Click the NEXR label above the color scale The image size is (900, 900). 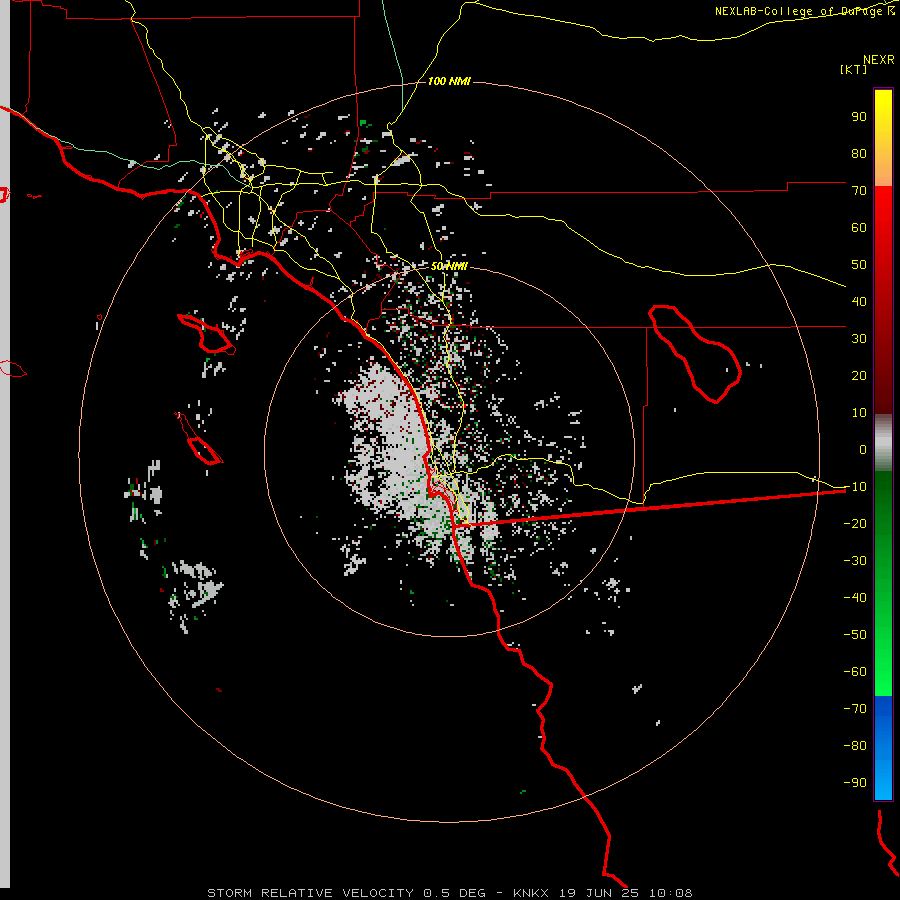tap(879, 60)
